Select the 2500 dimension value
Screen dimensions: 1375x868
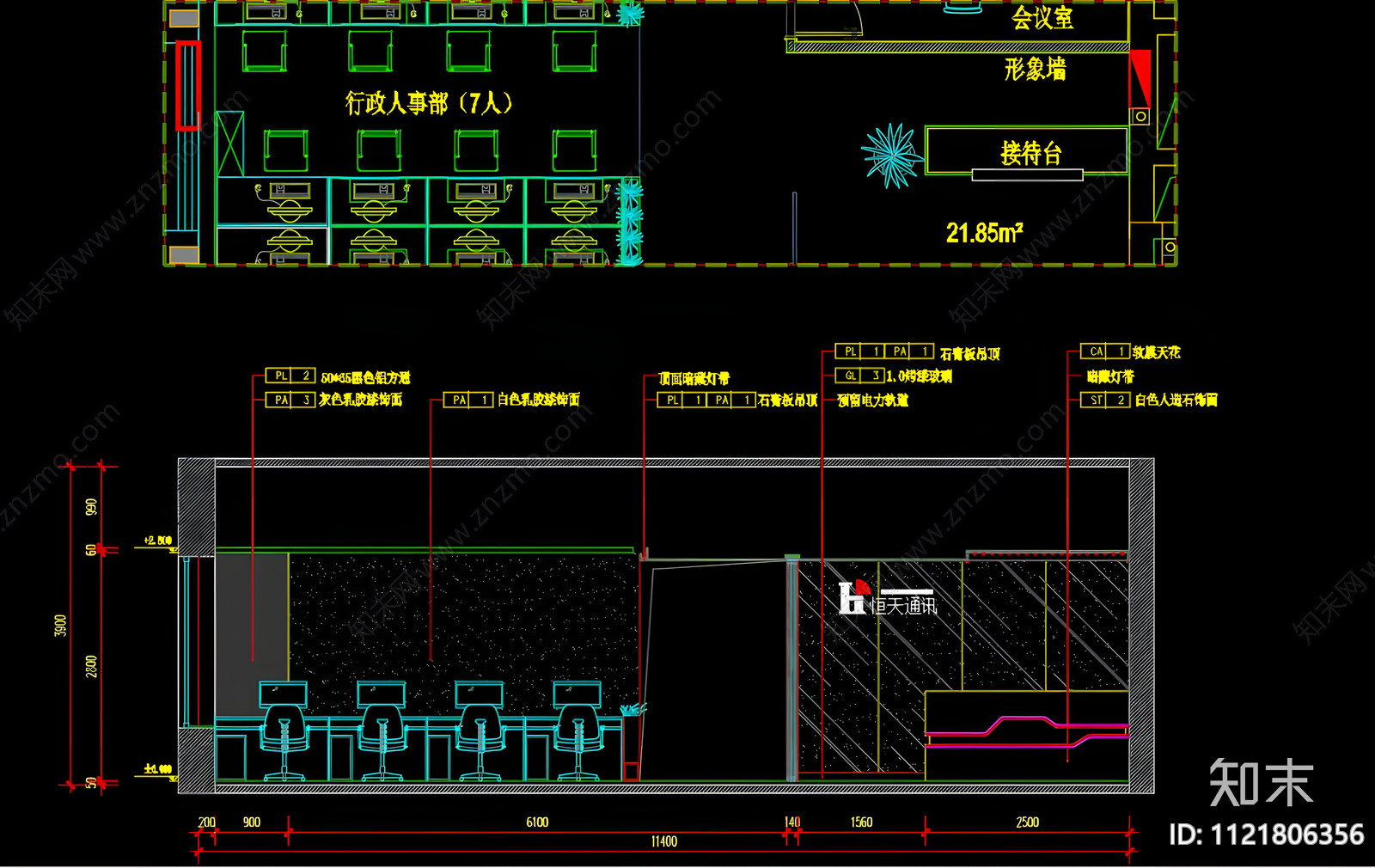tap(1028, 822)
